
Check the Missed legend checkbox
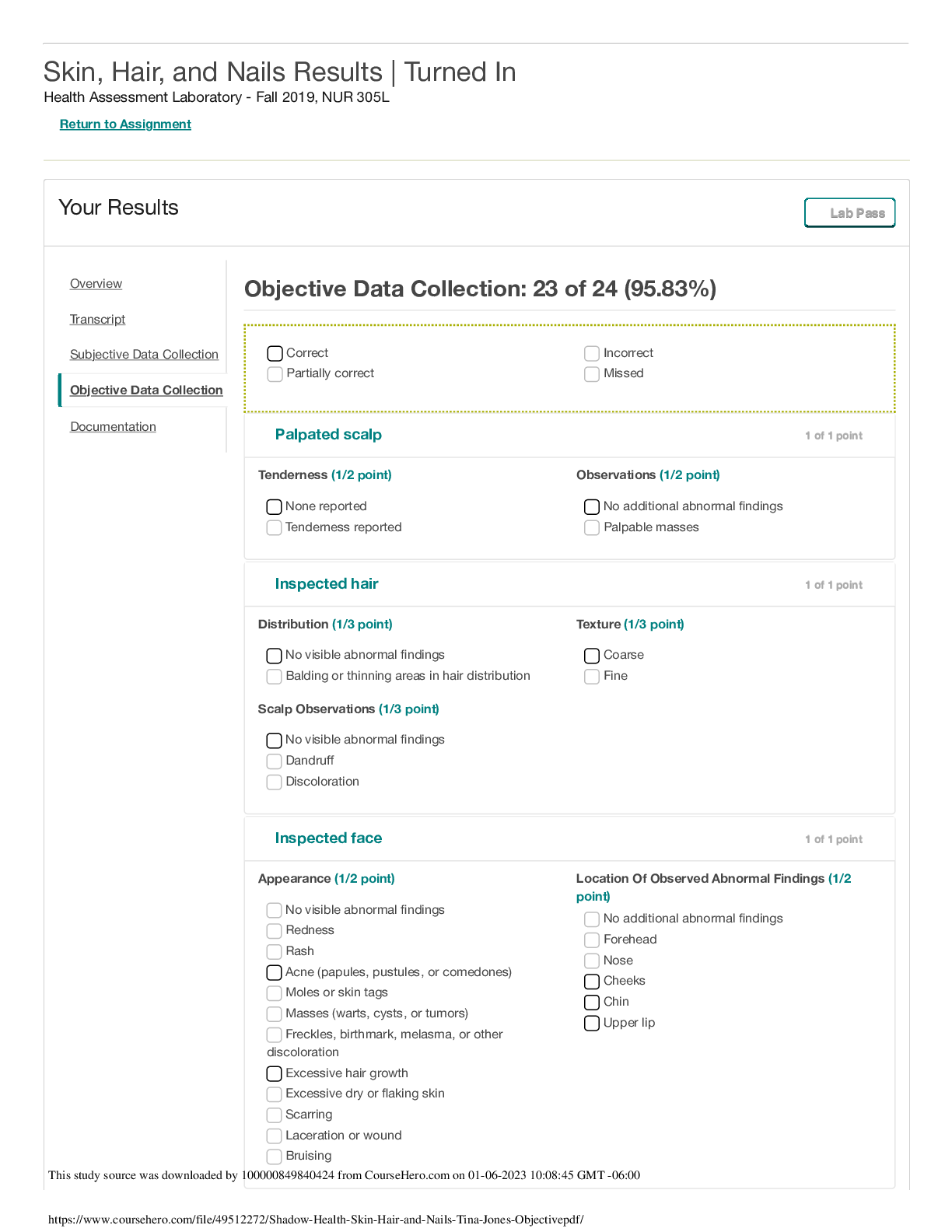(x=592, y=374)
